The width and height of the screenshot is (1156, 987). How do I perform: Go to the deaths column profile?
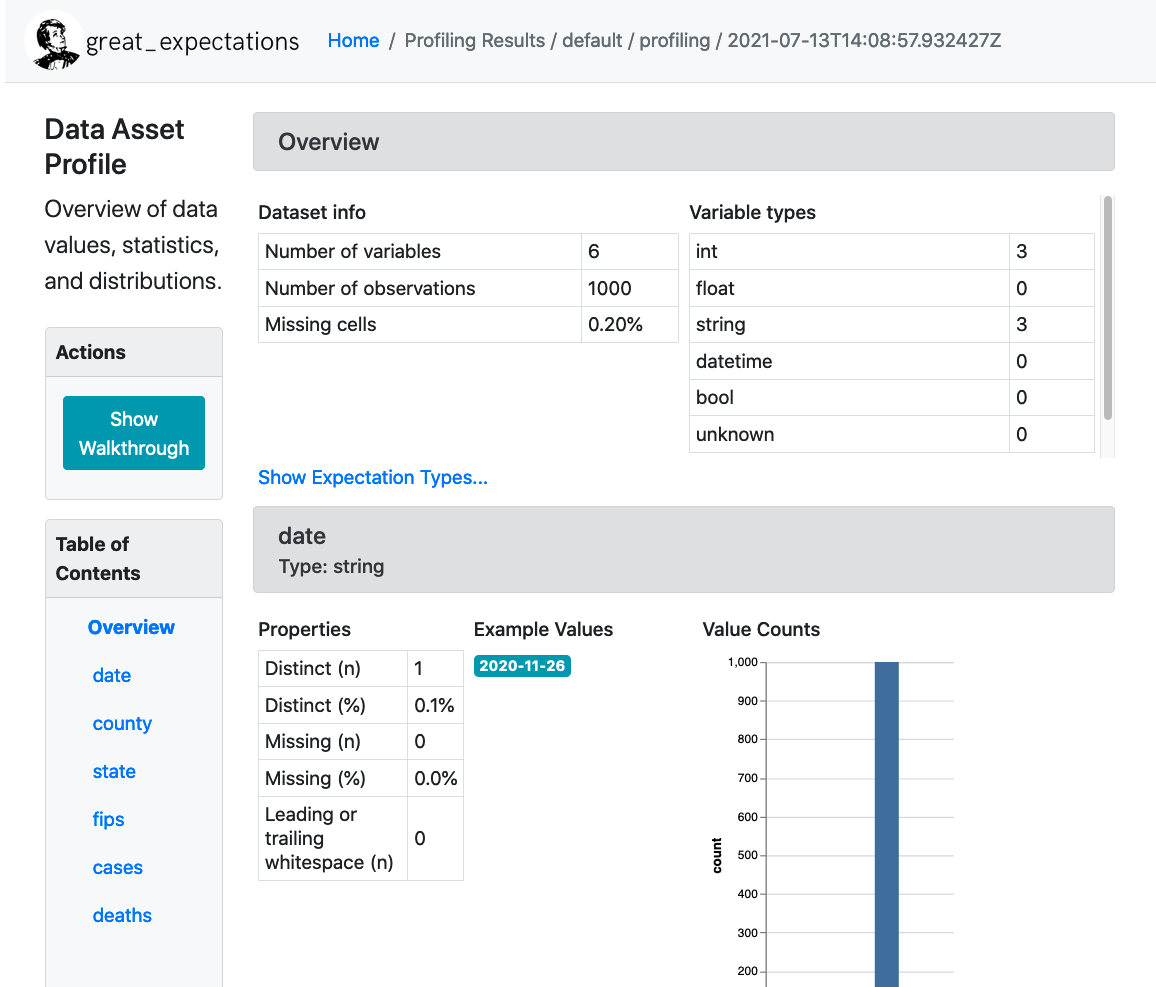coord(122,915)
